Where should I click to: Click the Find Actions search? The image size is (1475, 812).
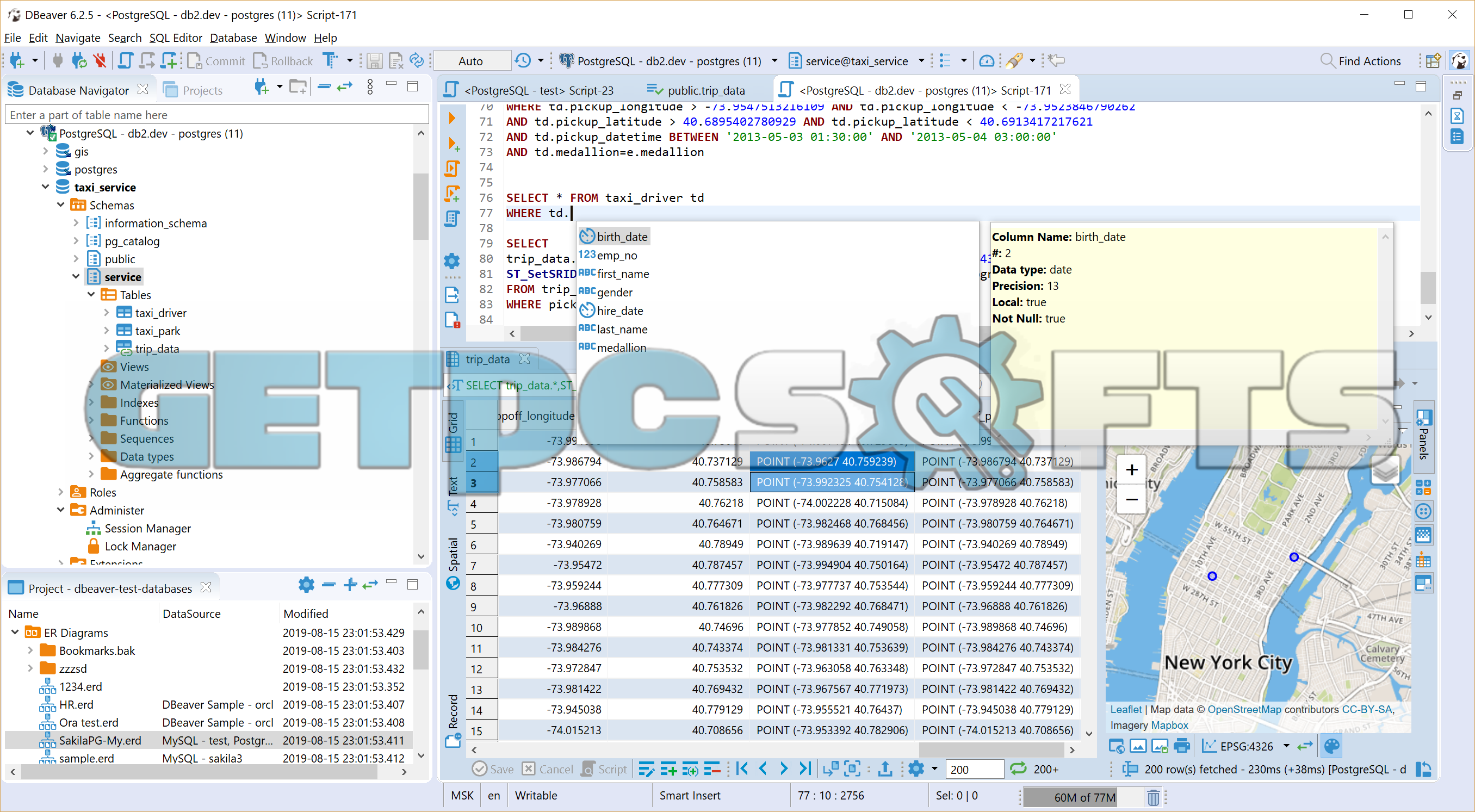[1361, 61]
